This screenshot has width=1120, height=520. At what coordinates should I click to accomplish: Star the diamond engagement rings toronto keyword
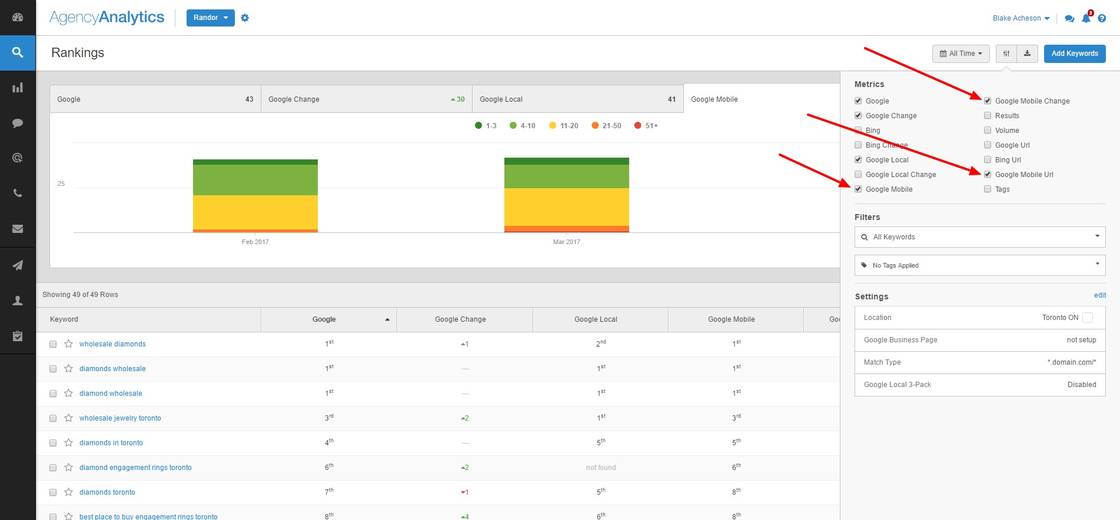[x=69, y=467]
